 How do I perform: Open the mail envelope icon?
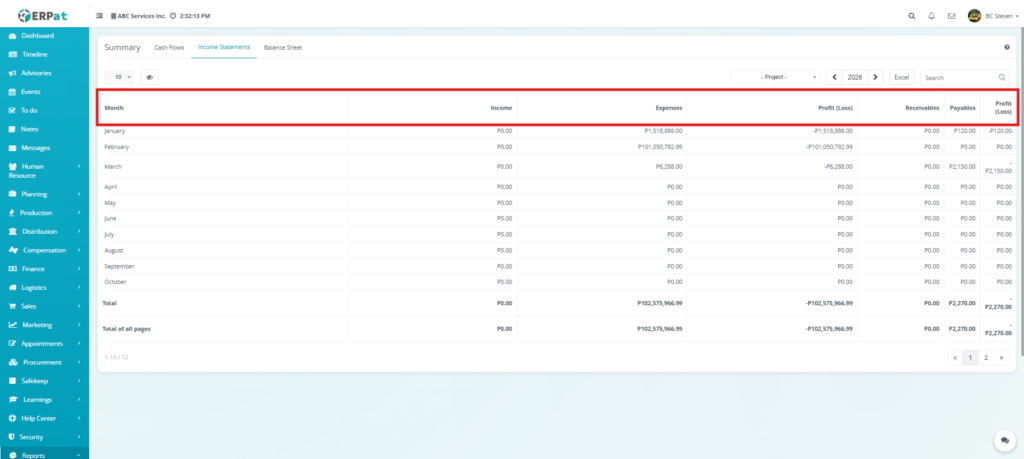click(951, 16)
